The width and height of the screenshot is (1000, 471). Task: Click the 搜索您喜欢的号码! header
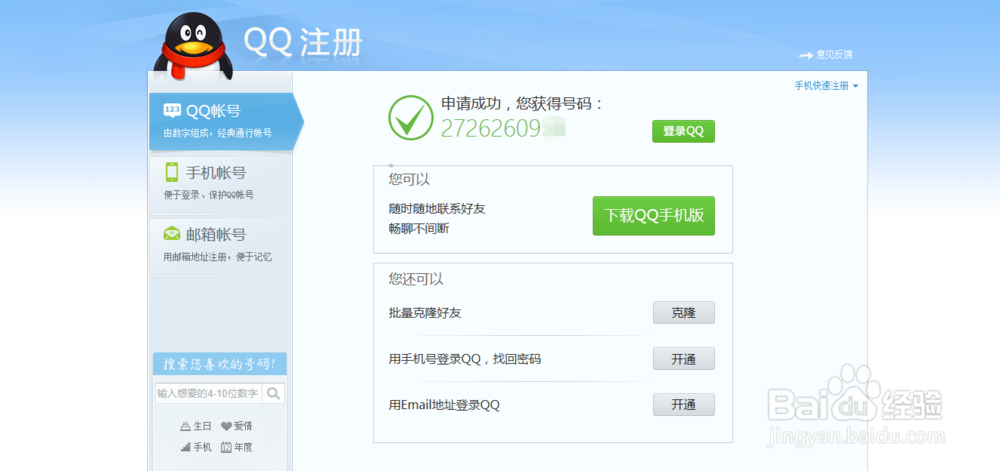pyautogui.click(x=219, y=364)
